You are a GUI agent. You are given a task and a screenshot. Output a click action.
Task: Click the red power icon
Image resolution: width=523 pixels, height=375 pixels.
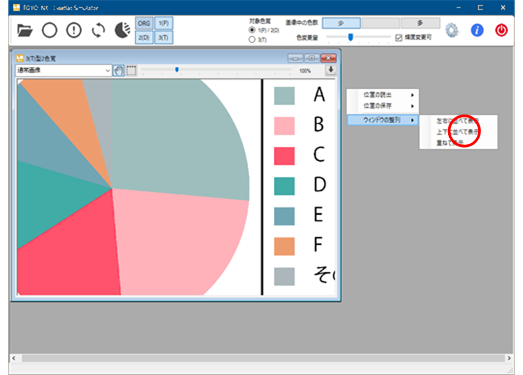[x=501, y=30]
